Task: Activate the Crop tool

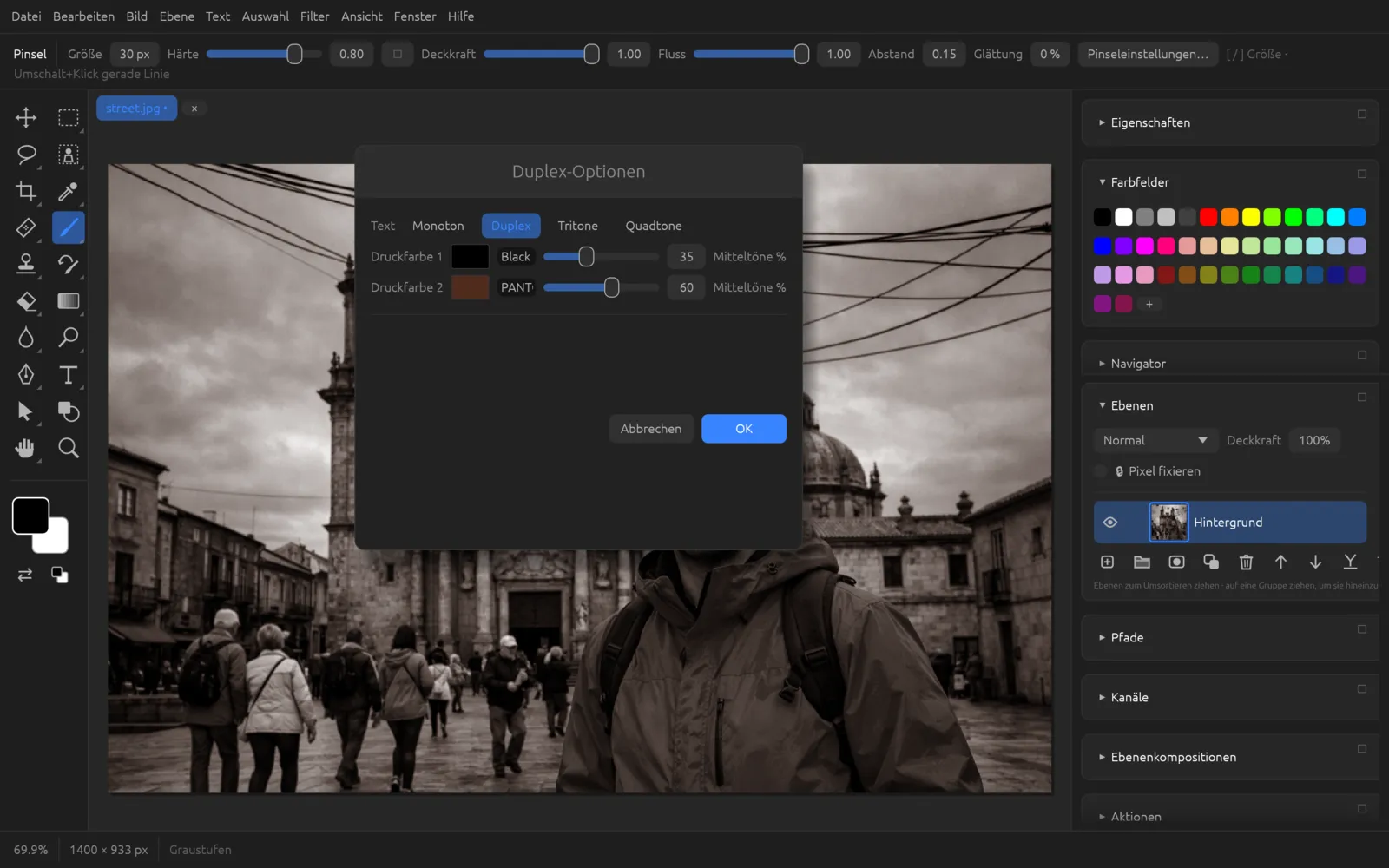Action: coord(26,191)
